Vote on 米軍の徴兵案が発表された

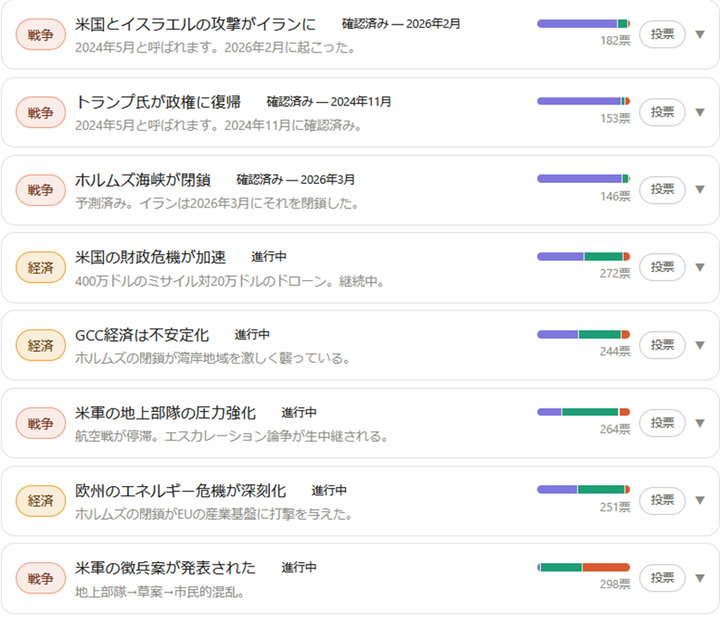pyautogui.click(x=662, y=578)
